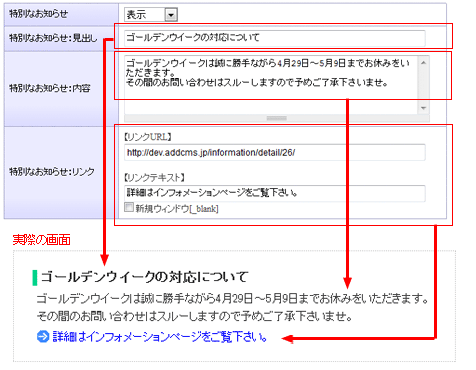Screen dimensions: 476x370
Task: Click the 見出し field reading ゴールデンウイークの対応について
Action: [x=275, y=38]
